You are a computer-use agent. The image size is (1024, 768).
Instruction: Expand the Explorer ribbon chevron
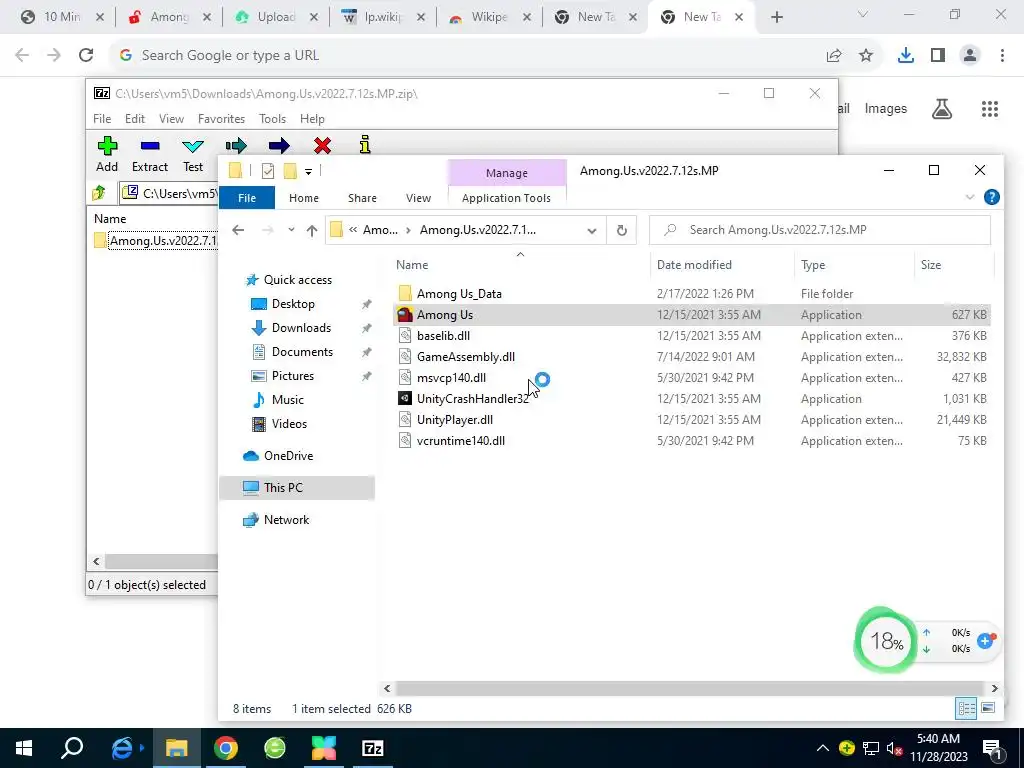(x=970, y=197)
